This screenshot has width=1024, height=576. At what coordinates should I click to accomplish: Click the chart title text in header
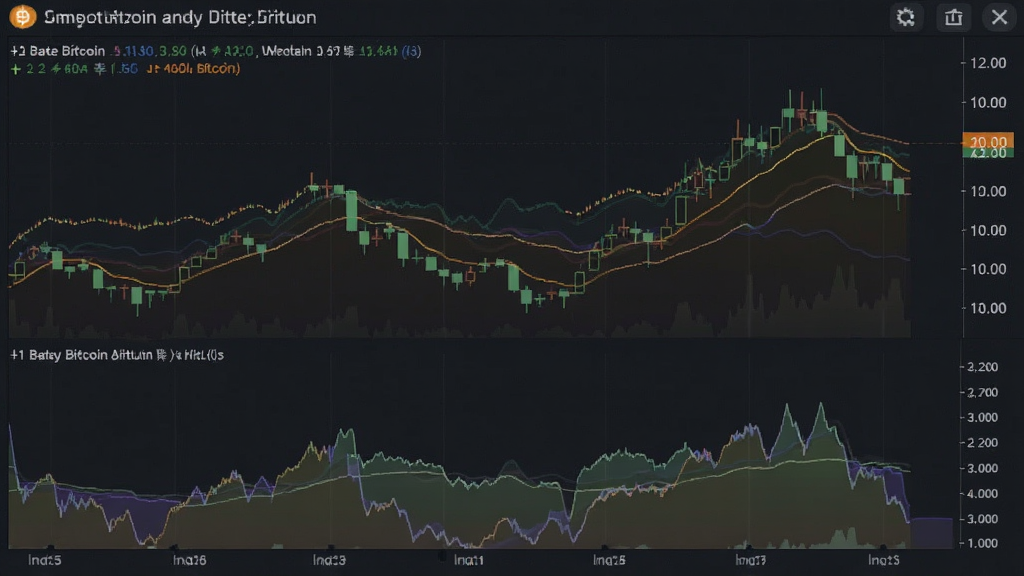(x=180, y=17)
